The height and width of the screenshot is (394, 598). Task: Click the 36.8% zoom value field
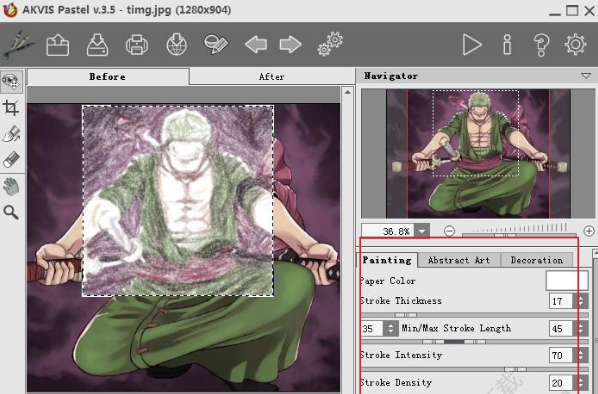click(x=388, y=231)
